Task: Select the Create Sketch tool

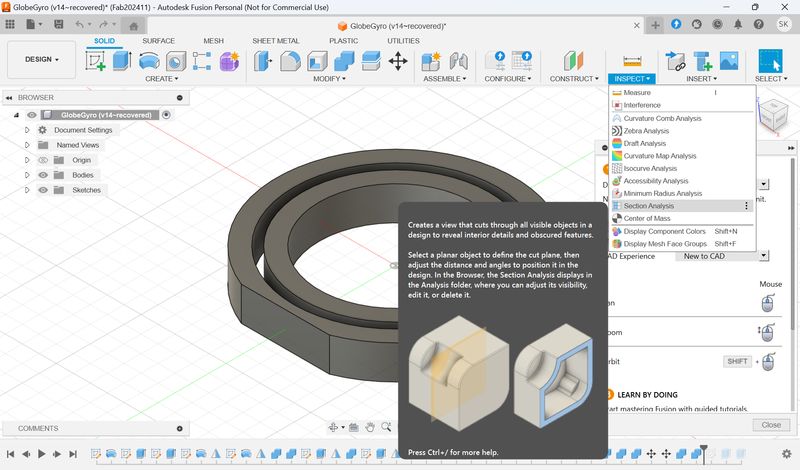Action: (x=95, y=61)
